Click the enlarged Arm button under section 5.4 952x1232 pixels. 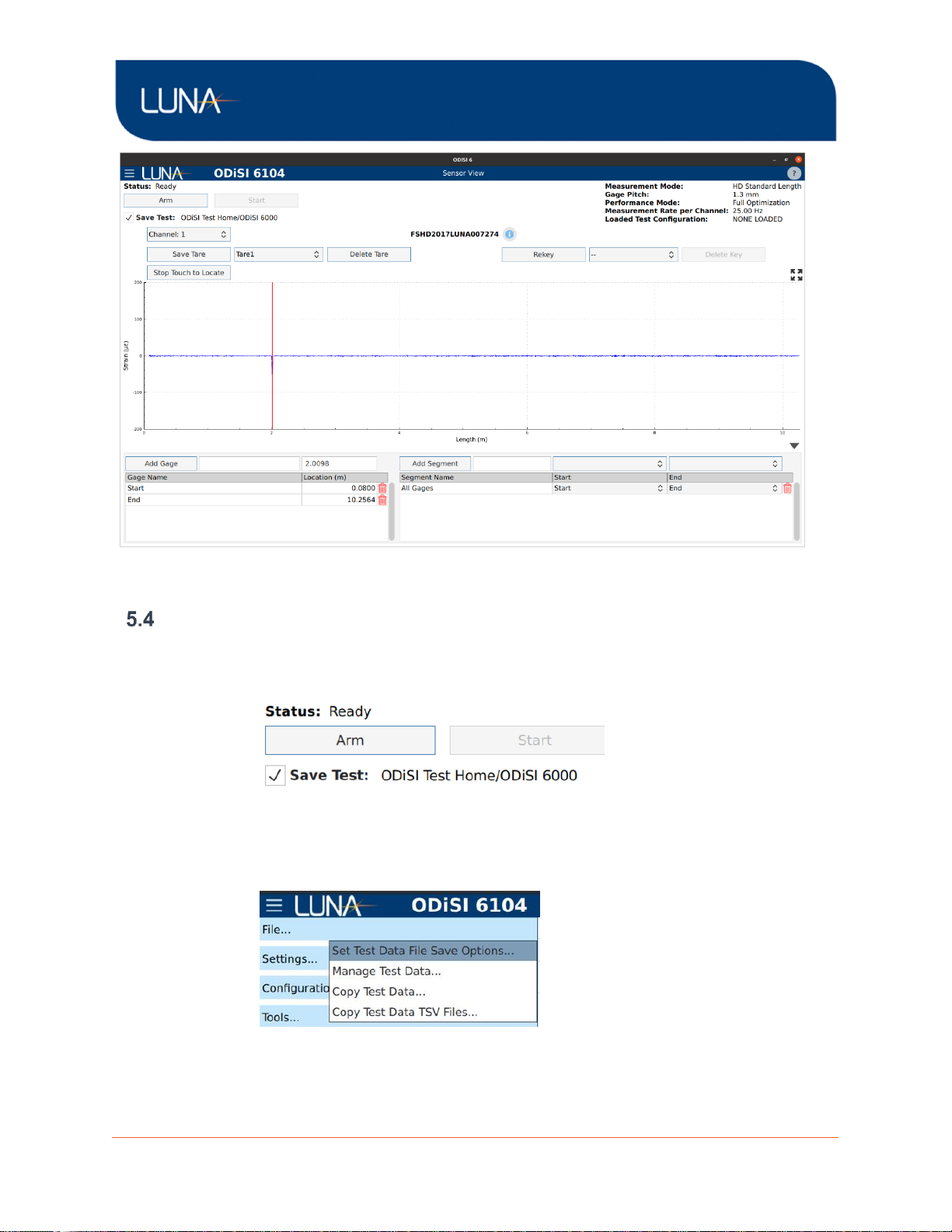(350, 741)
